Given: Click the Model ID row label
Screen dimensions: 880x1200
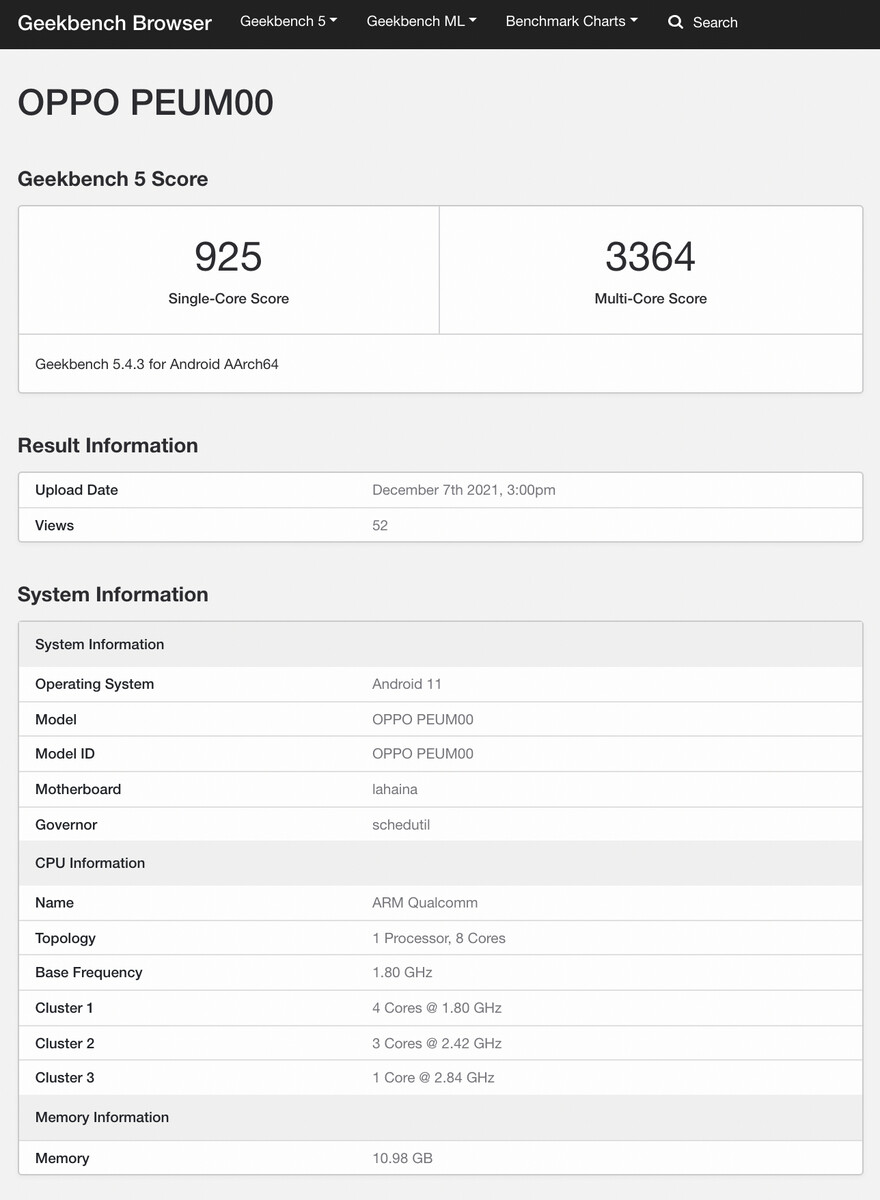Looking at the screenshot, I should (65, 753).
